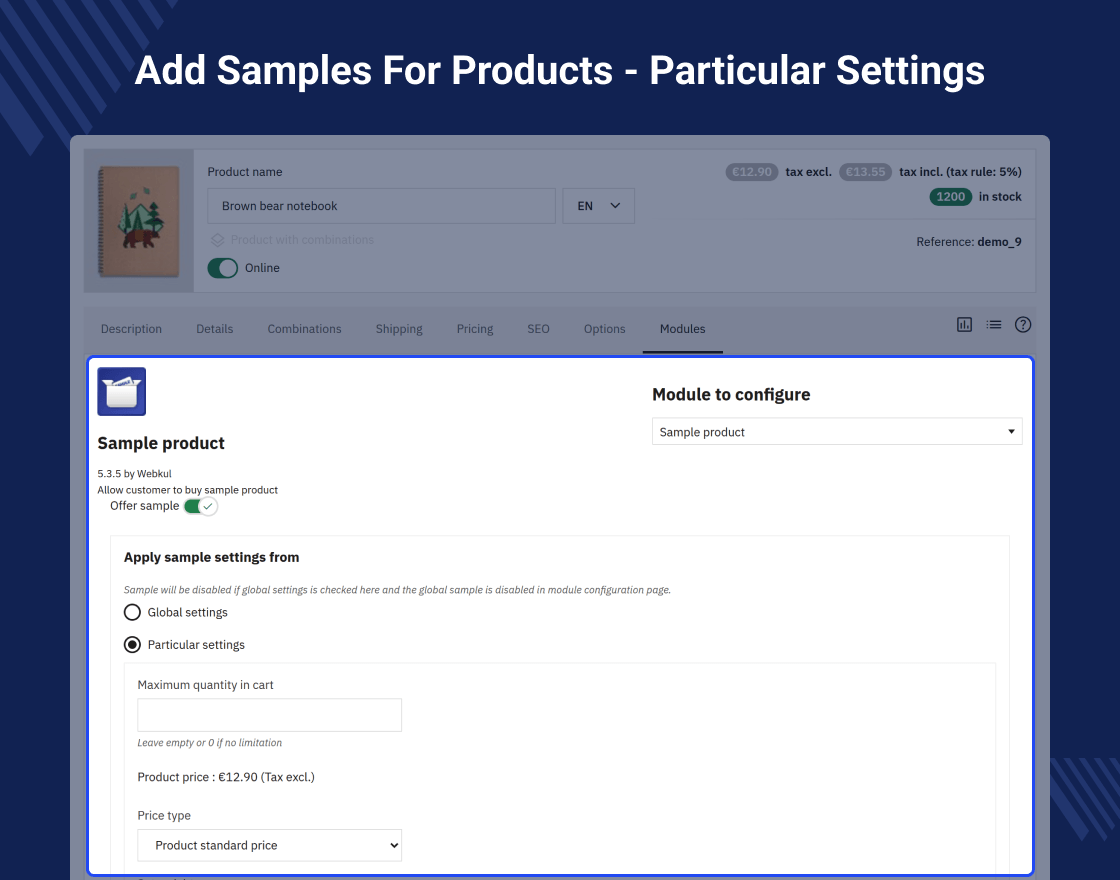Image resolution: width=1120 pixels, height=880 pixels.
Task: Select the Global settings radio button
Action: 132,612
